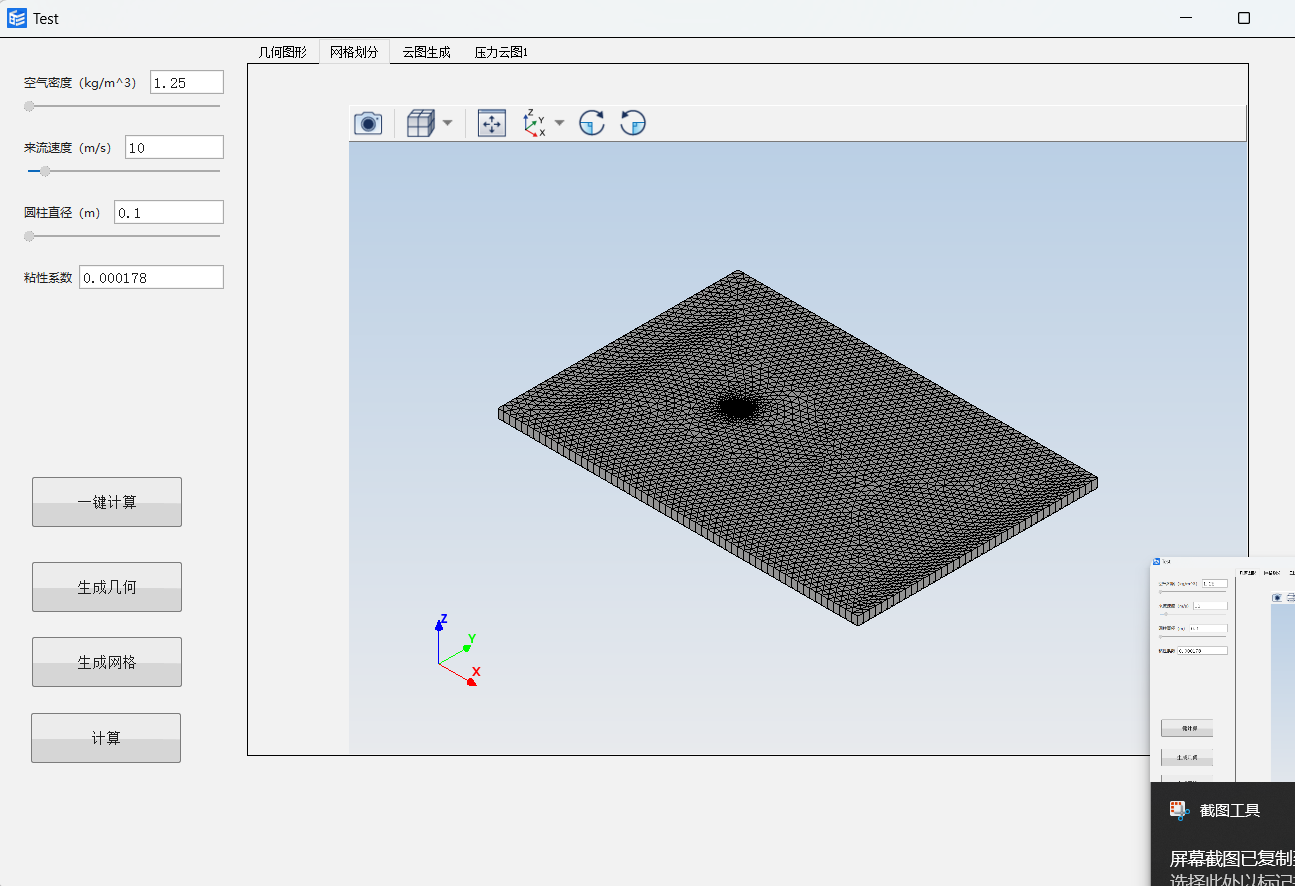This screenshot has width=1295, height=886.
Task: Click the 生成几何 button
Action: pos(107,587)
